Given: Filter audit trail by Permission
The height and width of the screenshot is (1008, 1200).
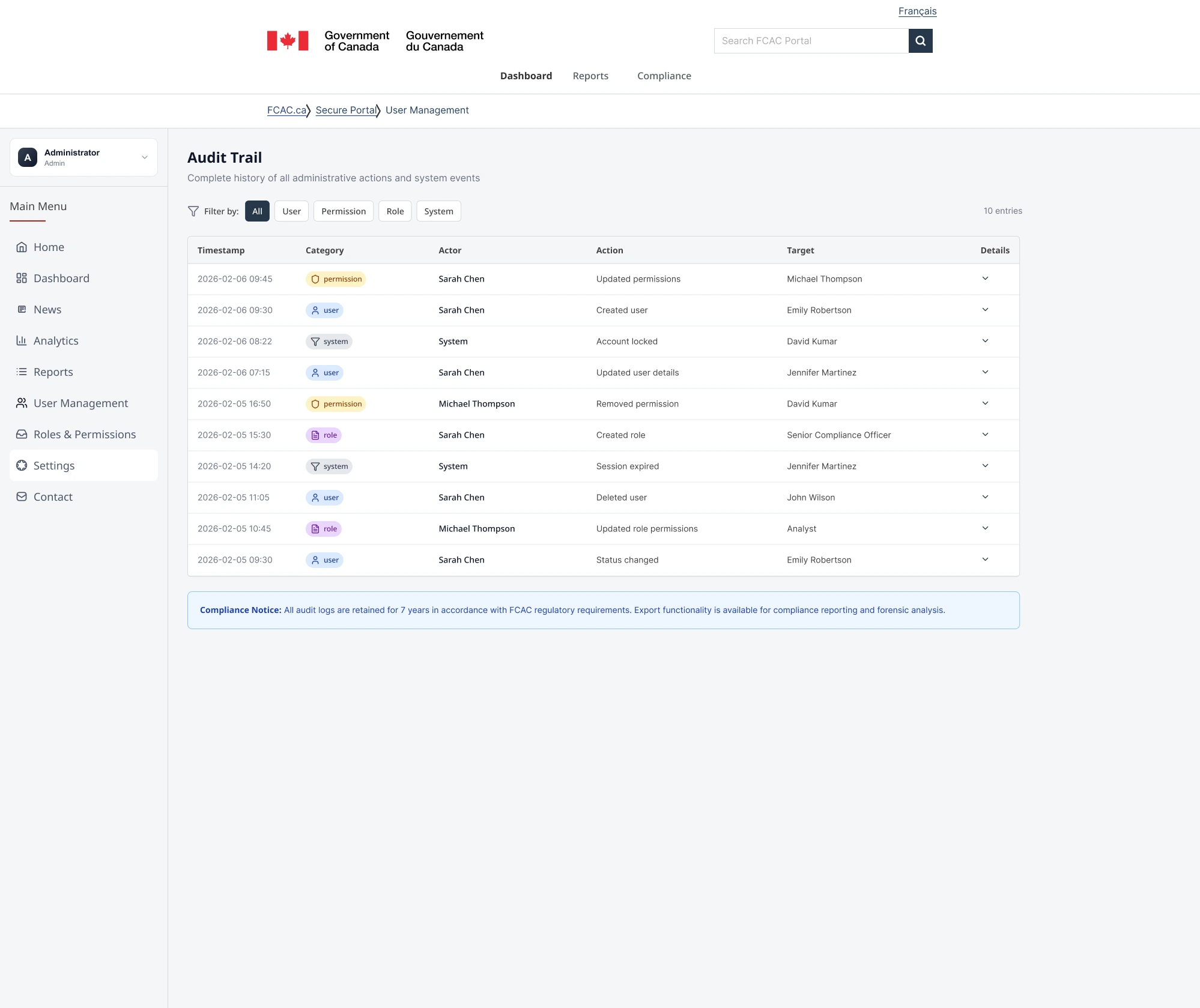Looking at the screenshot, I should [x=344, y=211].
